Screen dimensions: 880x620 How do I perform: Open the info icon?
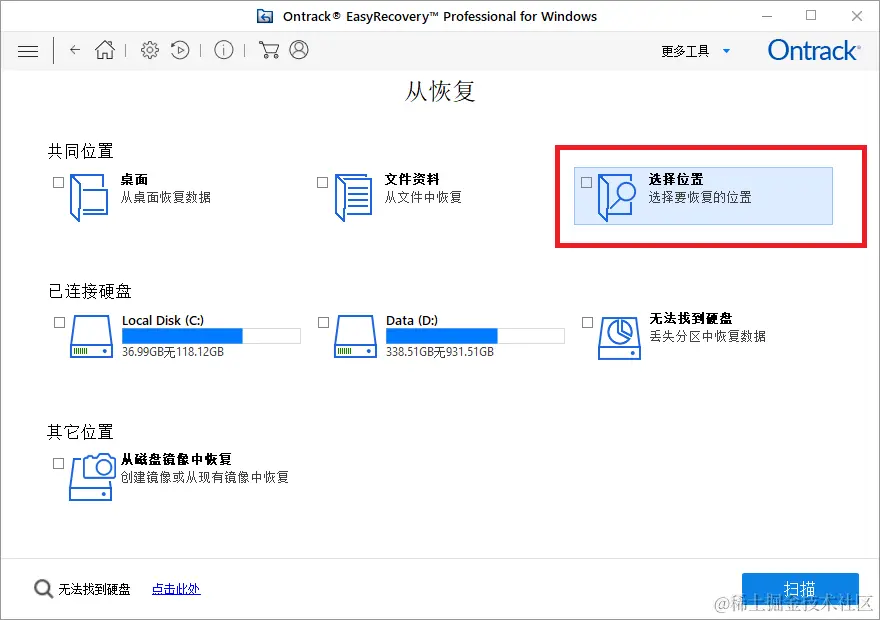pos(223,50)
